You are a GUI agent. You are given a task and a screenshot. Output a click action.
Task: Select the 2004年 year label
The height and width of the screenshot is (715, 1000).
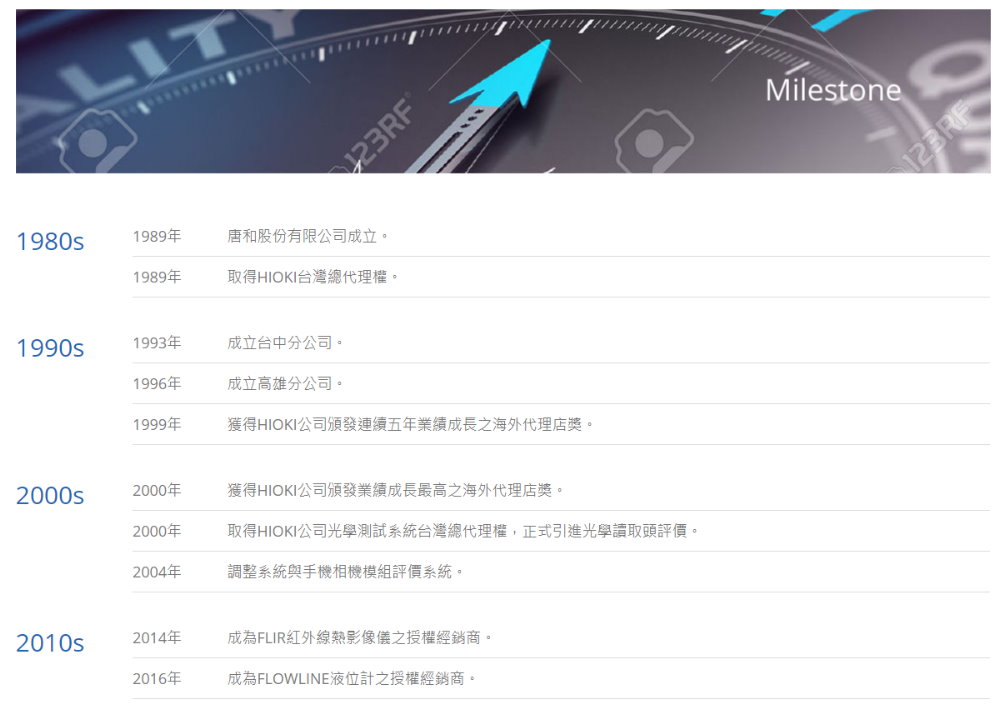pyautogui.click(x=157, y=572)
